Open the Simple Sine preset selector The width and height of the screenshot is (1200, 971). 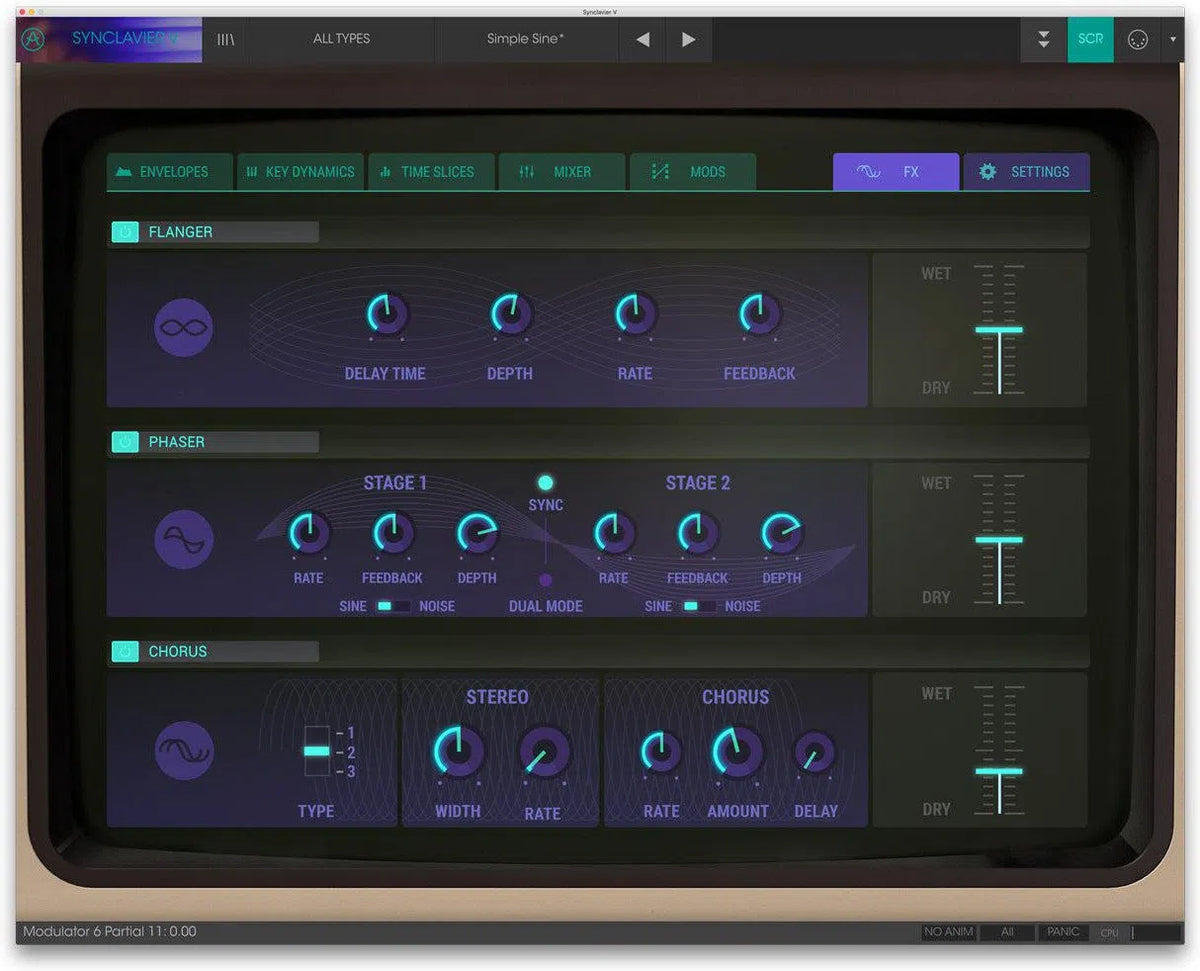coord(525,39)
